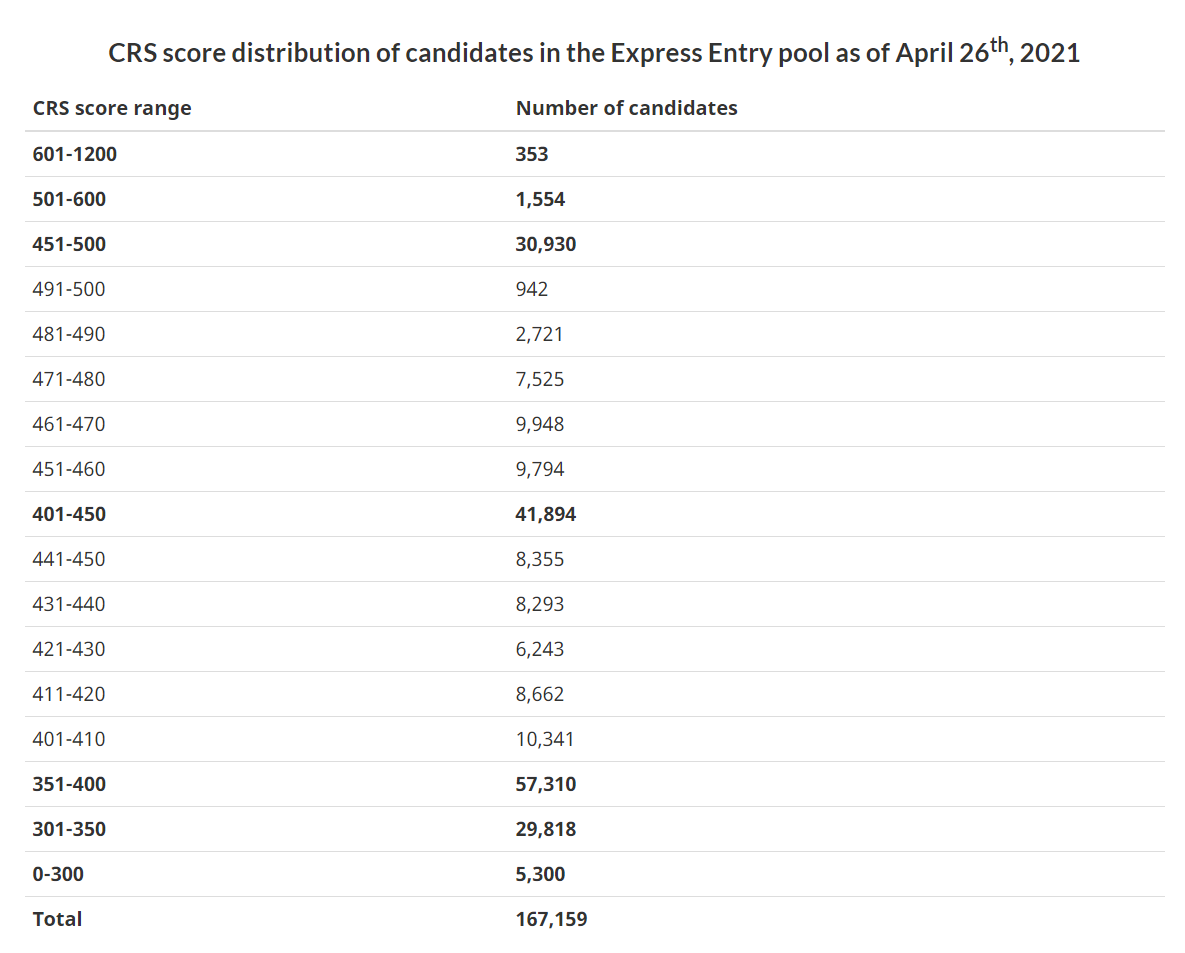Click the 'CRS score range' column header
The width and height of the screenshot is (1185, 953).
point(112,108)
